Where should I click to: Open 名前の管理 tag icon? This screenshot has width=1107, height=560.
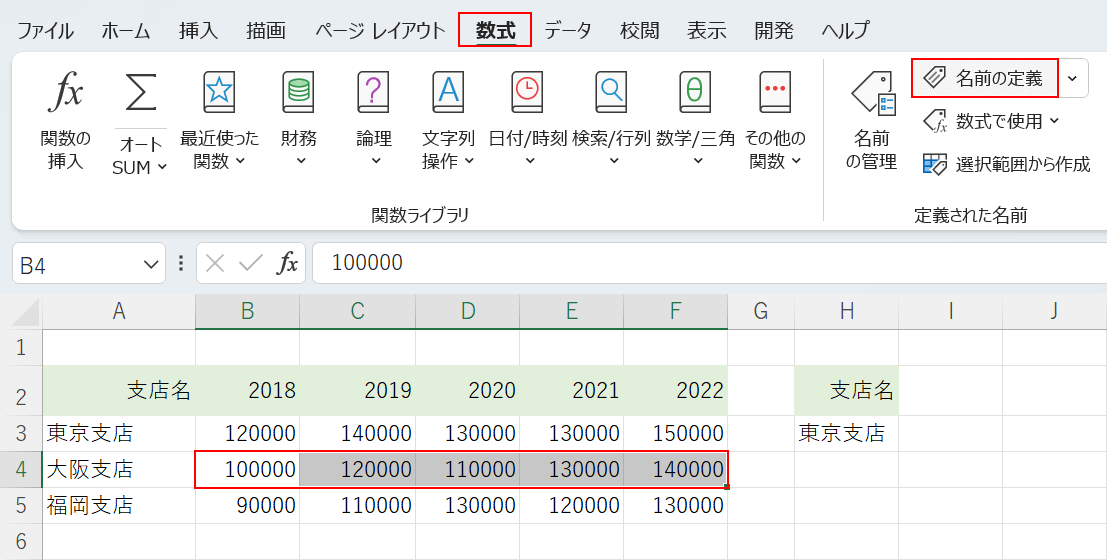[872, 95]
